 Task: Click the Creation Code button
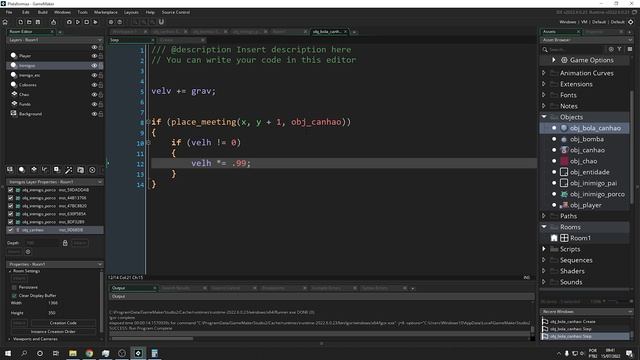point(63,323)
